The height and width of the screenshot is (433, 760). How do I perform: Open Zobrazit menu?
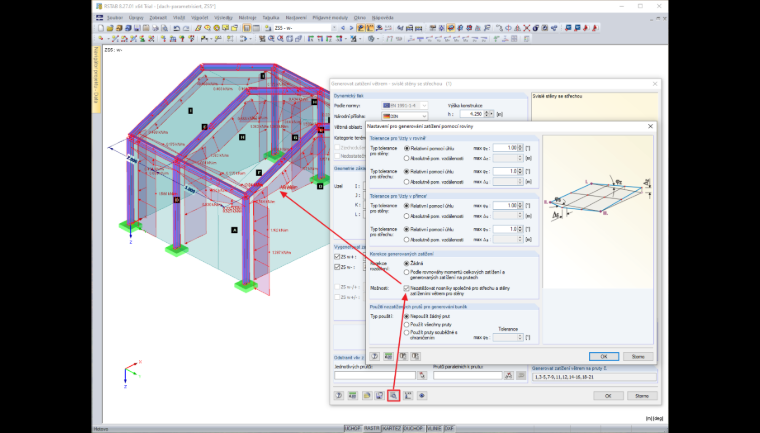click(x=158, y=17)
